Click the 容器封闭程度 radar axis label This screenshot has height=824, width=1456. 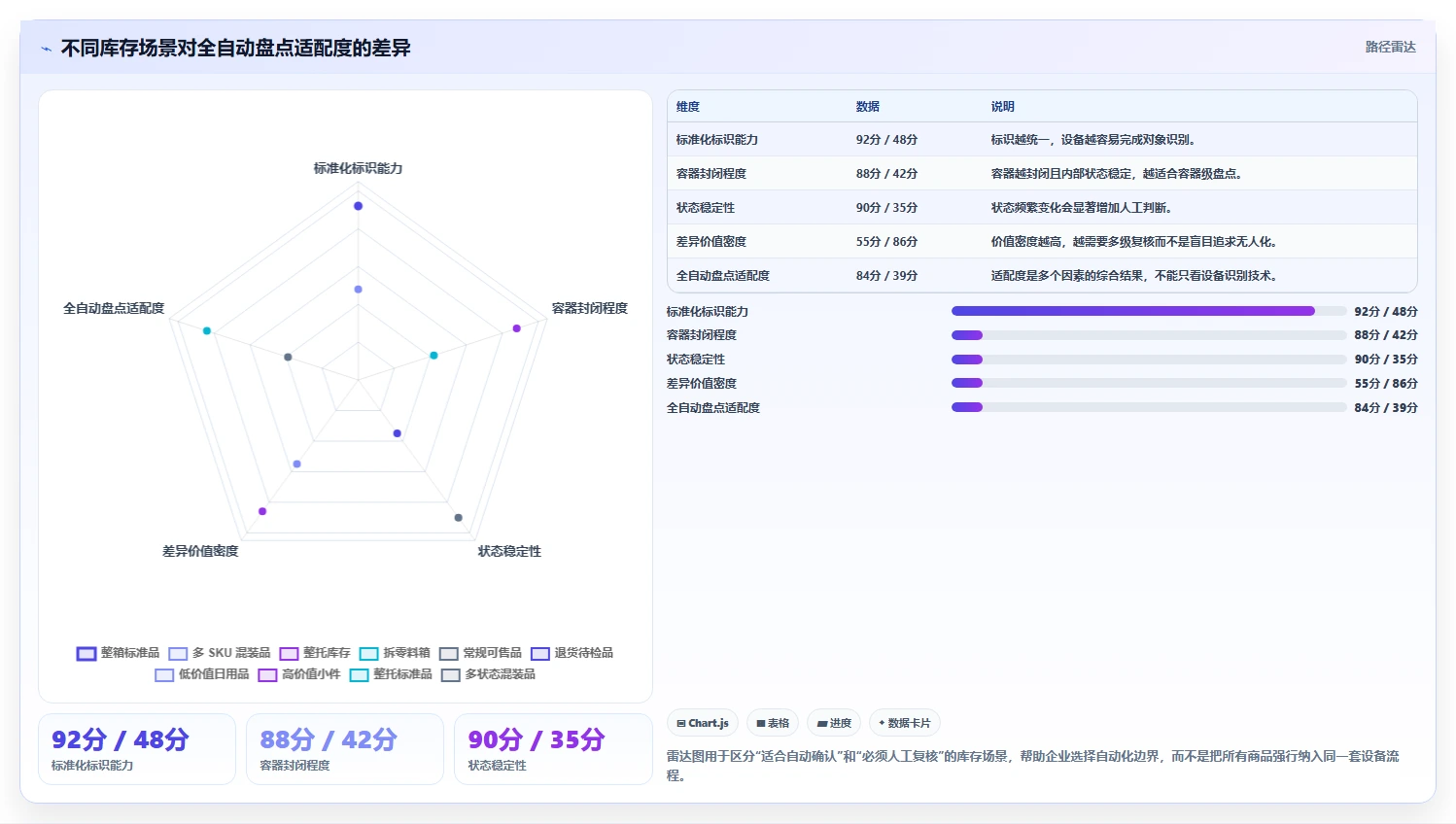590,308
